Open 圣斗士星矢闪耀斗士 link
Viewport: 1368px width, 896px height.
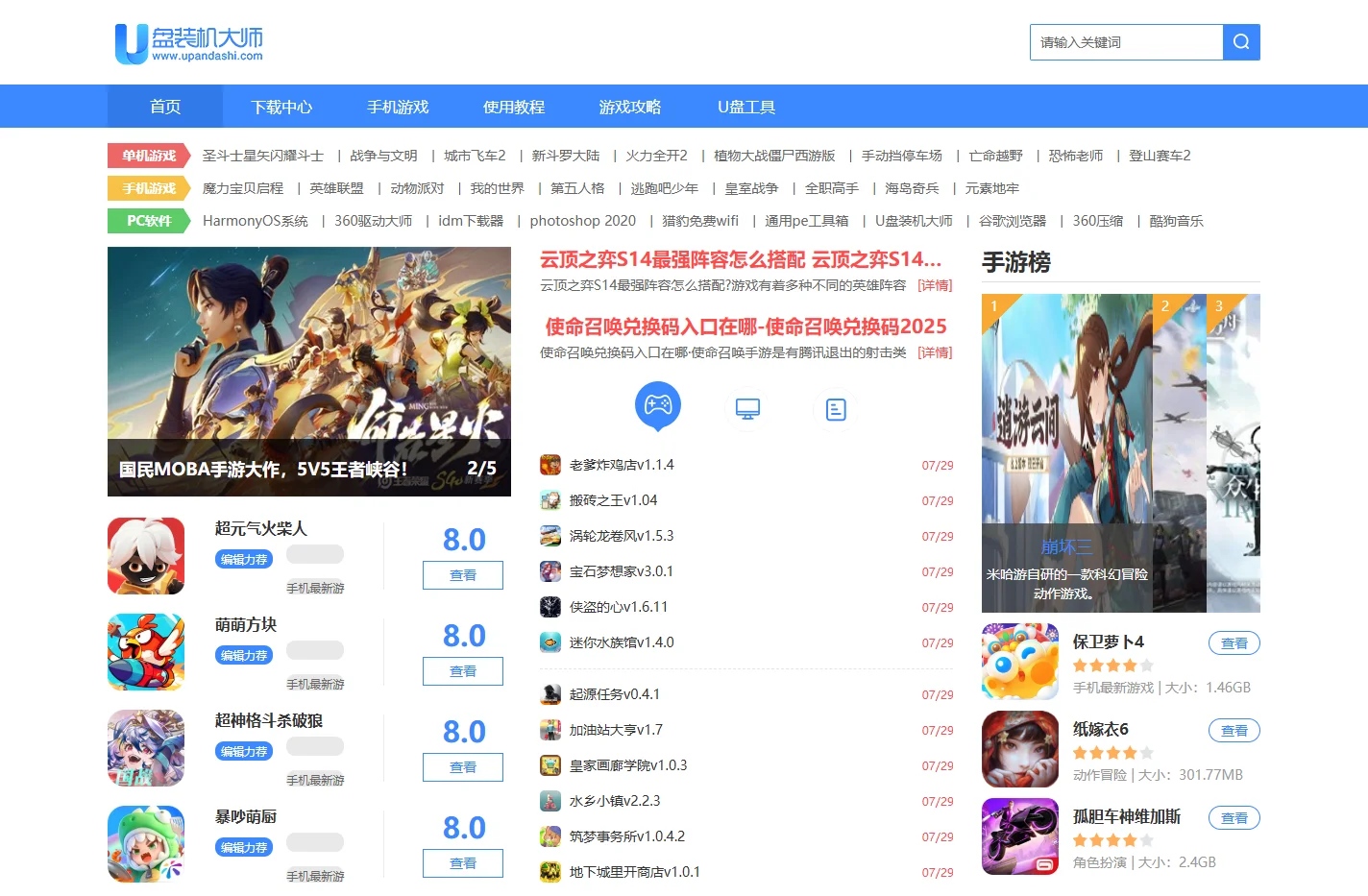pos(263,156)
